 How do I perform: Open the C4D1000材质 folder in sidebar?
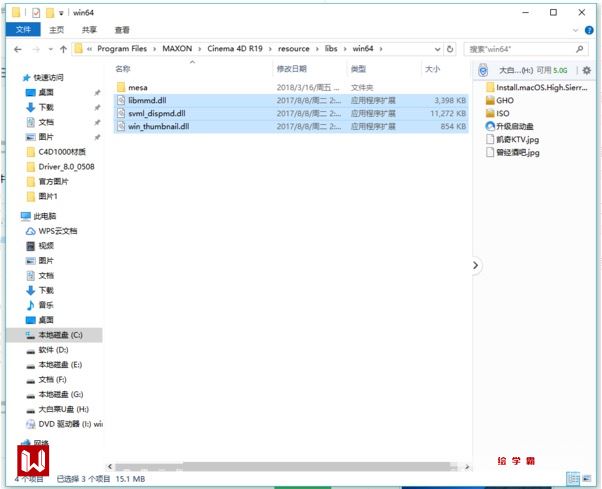[56, 152]
